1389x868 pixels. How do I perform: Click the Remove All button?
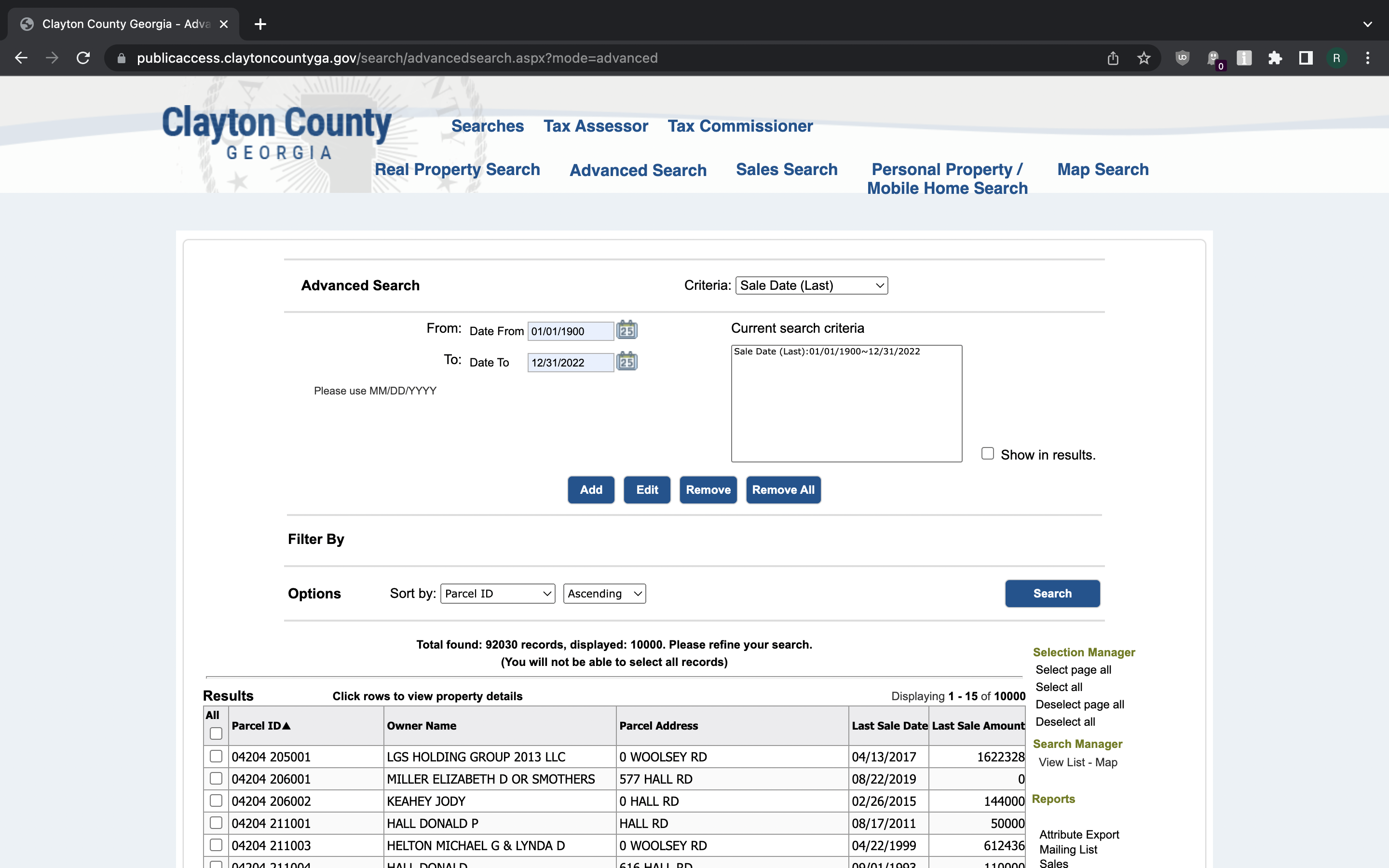(x=783, y=489)
